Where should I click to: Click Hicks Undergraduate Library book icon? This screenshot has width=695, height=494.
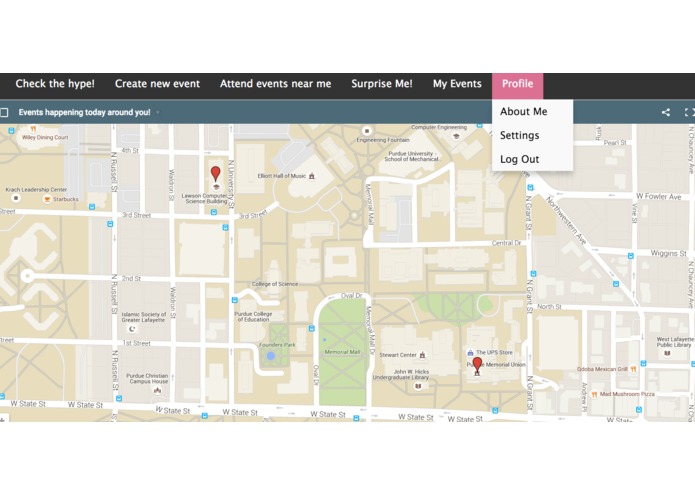coord(418,386)
